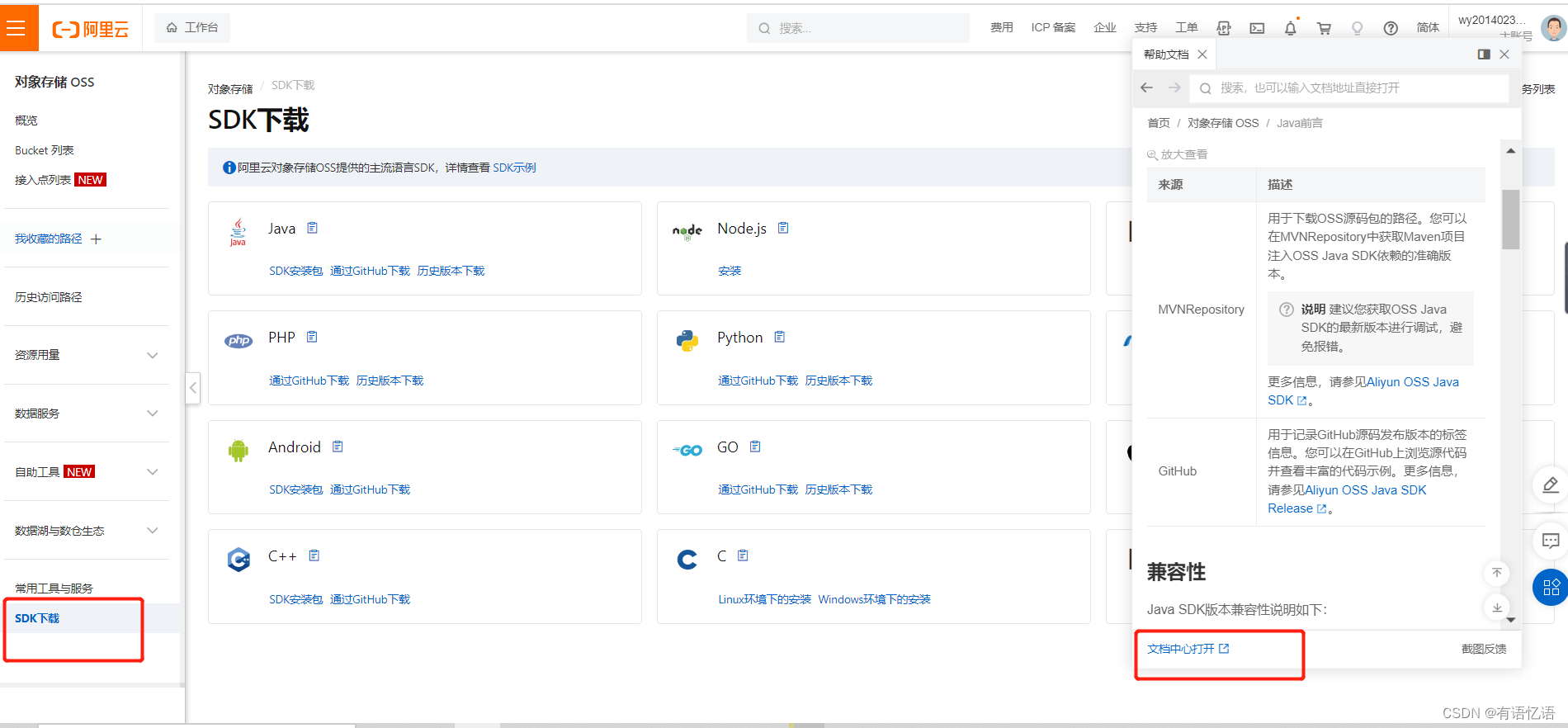
Task: Select SDK下载 in the sidebar
Action: point(37,618)
